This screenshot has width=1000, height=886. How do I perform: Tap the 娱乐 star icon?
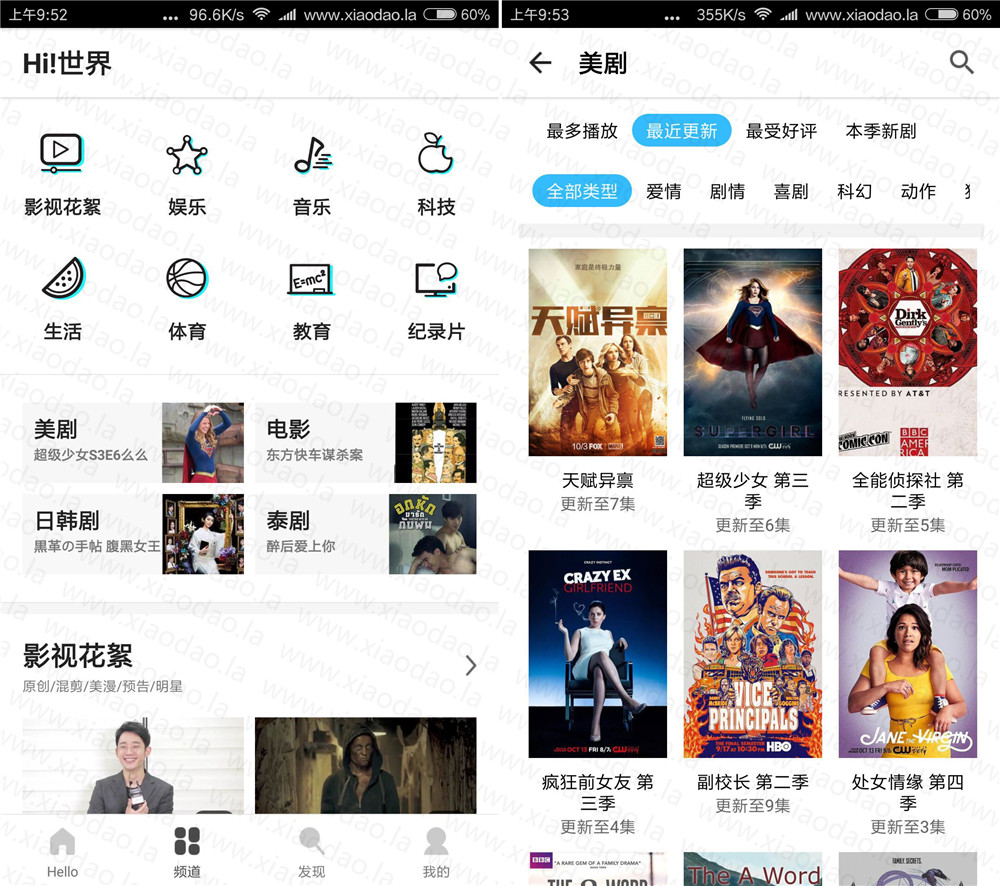[186, 154]
